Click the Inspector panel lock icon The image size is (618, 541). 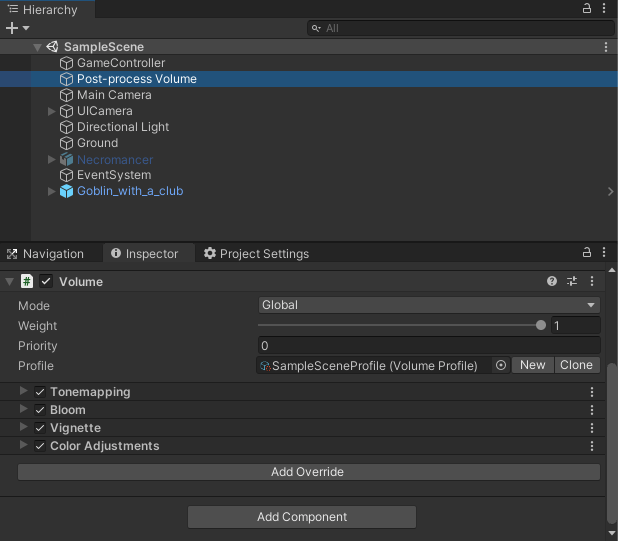pos(587,254)
